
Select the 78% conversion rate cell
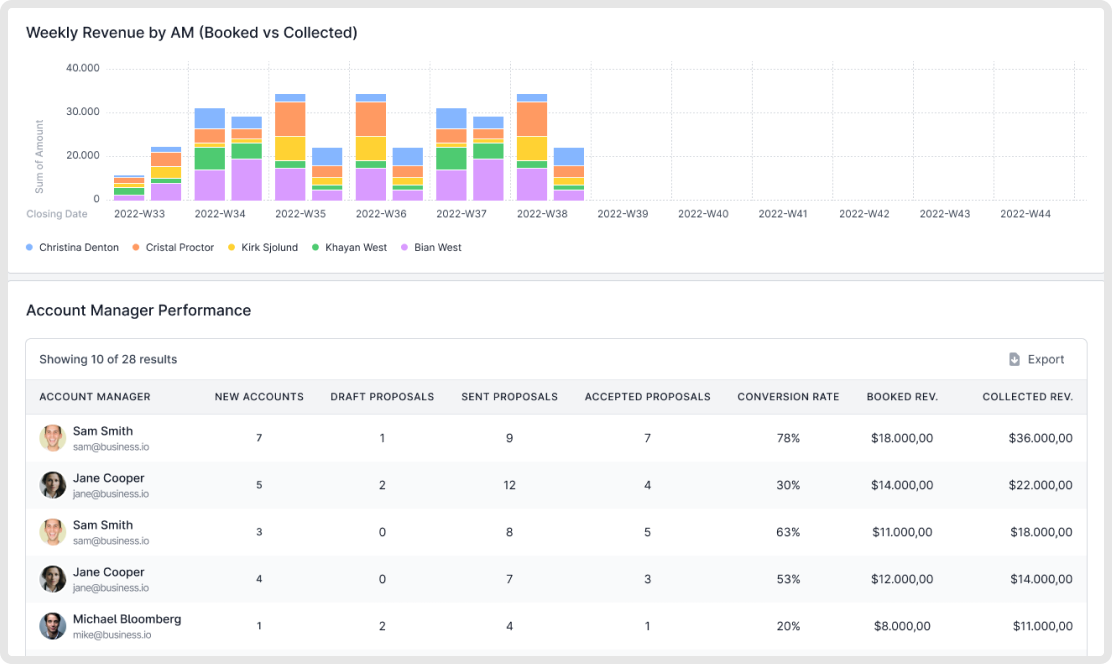788,438
